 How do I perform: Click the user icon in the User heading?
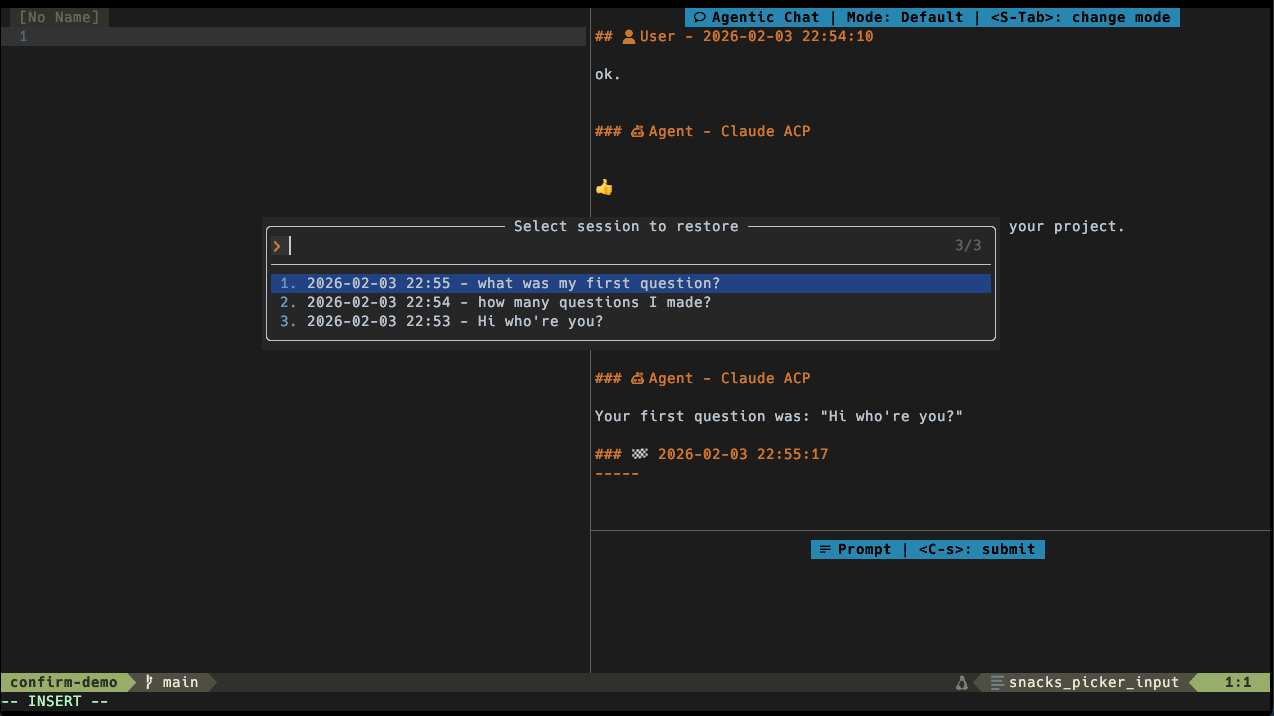[628, 36]
